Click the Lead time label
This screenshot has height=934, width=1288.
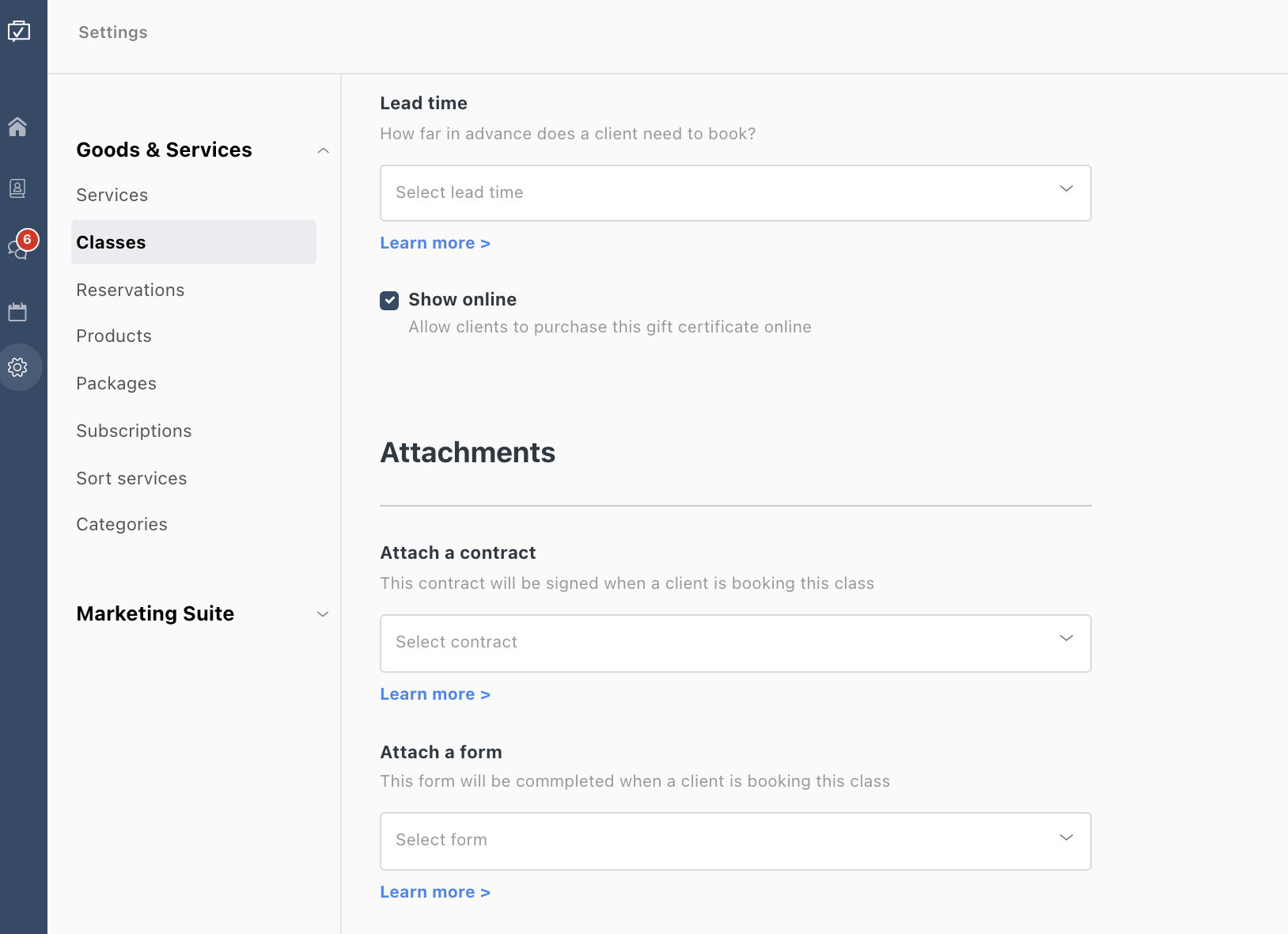(423, 103)
